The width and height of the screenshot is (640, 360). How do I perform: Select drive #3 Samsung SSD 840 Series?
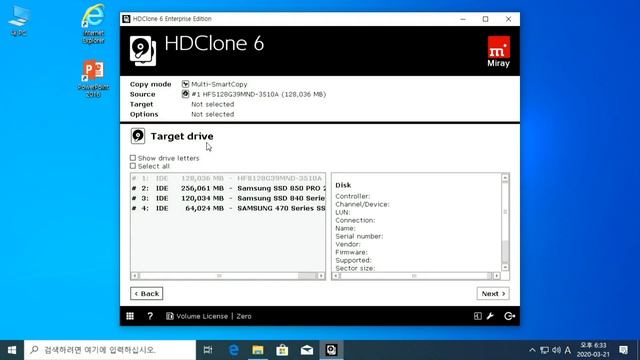pos(228,198)
